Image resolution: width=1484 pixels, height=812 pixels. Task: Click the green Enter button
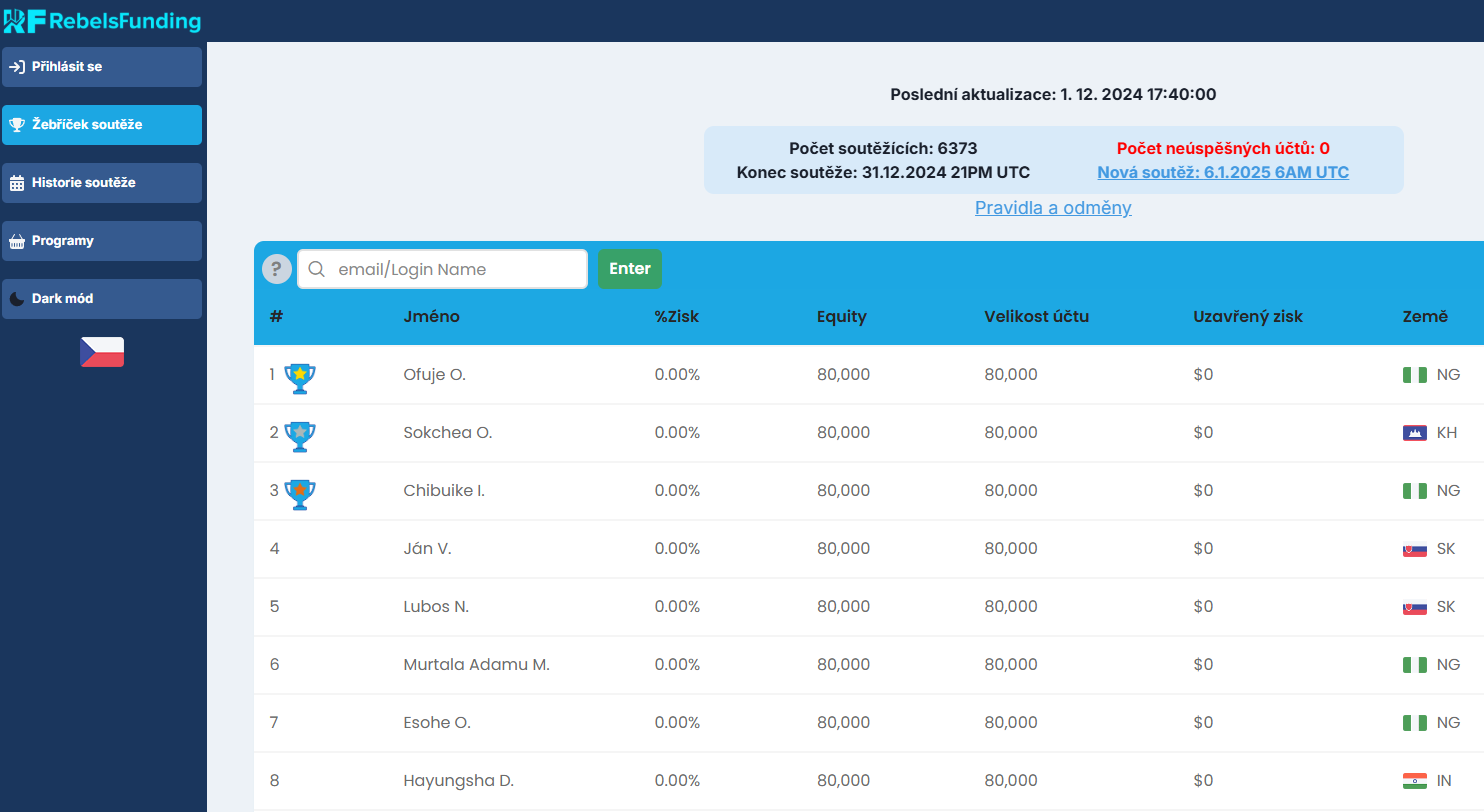coord(630,269)
